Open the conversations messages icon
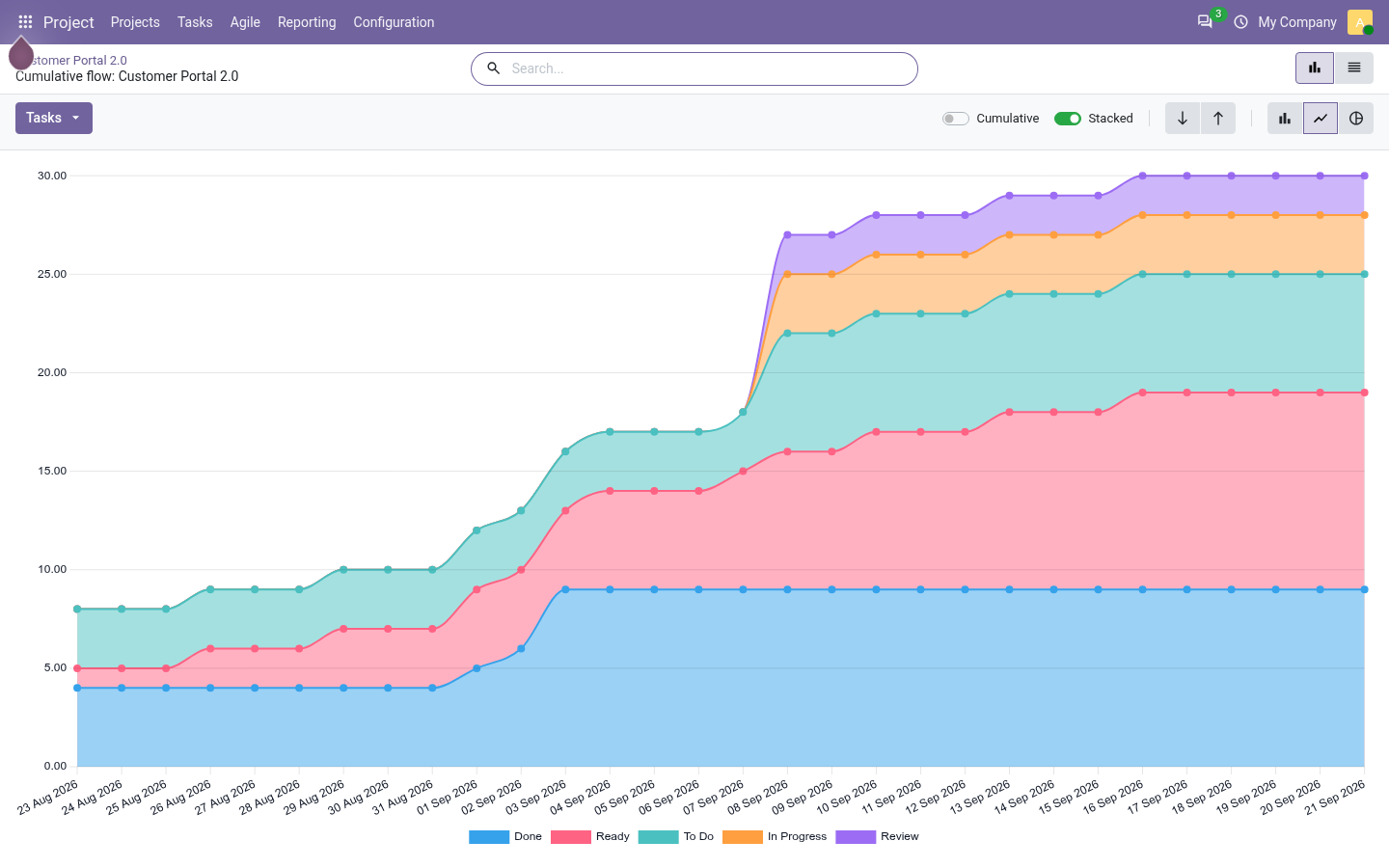Viewport: 1389px width, 868px height. tap(1205, 22)
